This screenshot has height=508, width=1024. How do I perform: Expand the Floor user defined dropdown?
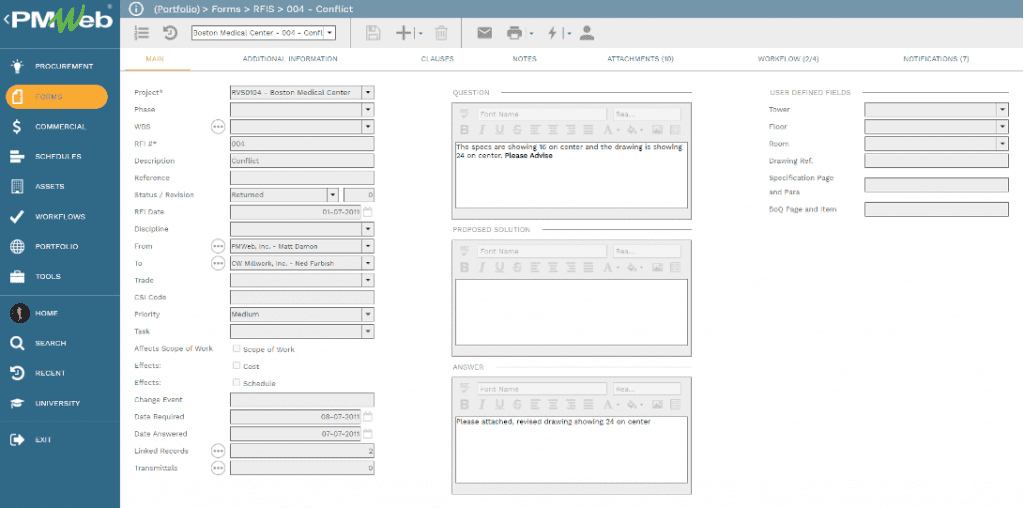point(1002,127)
